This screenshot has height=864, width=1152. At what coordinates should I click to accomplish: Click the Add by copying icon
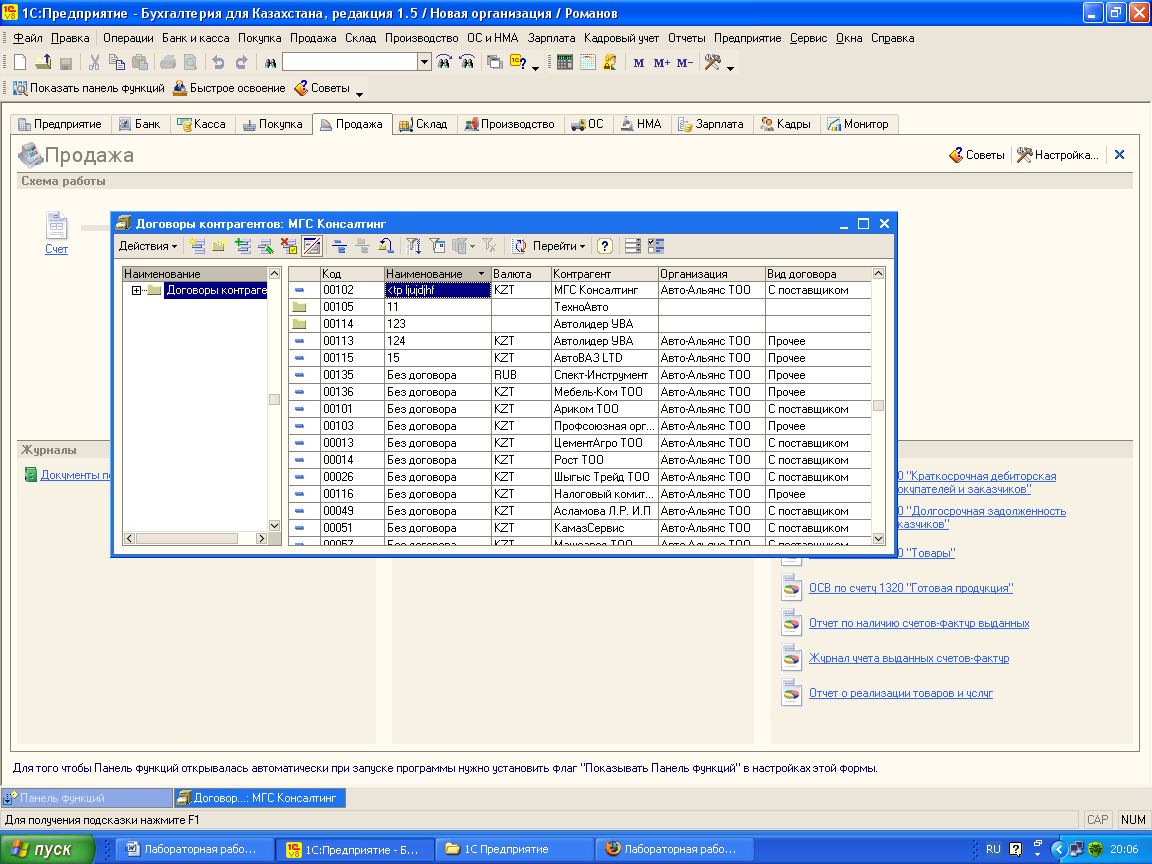[242, 246]
